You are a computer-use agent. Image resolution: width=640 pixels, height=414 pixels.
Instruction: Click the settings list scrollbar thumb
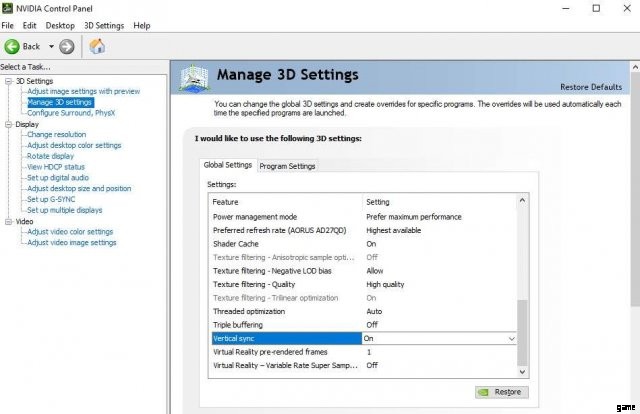(x=522, y=333)
